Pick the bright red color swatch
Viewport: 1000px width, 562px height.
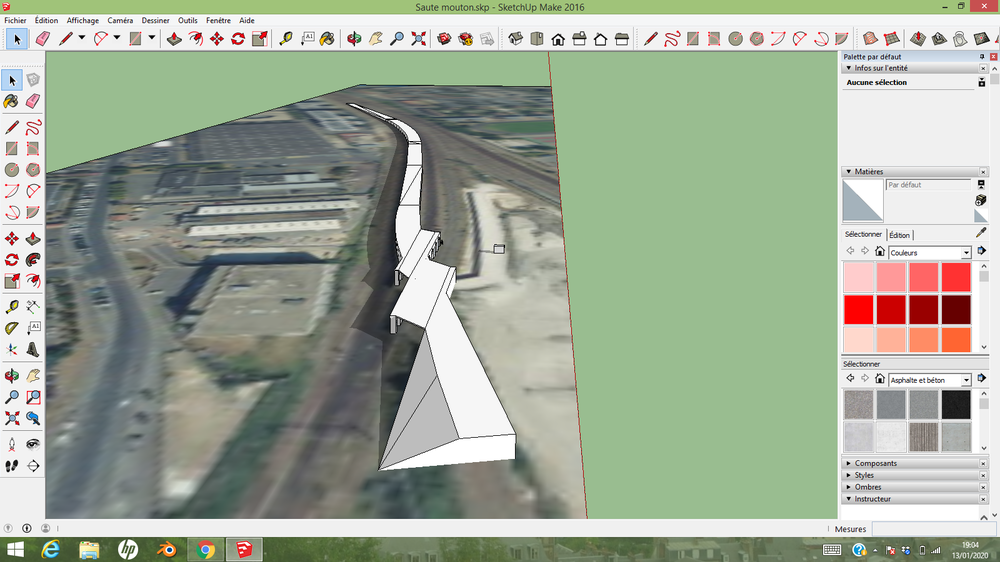point(858,309)
